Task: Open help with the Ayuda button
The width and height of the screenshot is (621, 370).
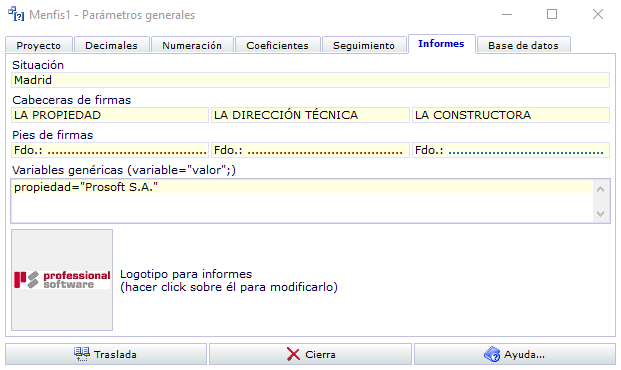Action: (515, 354)
